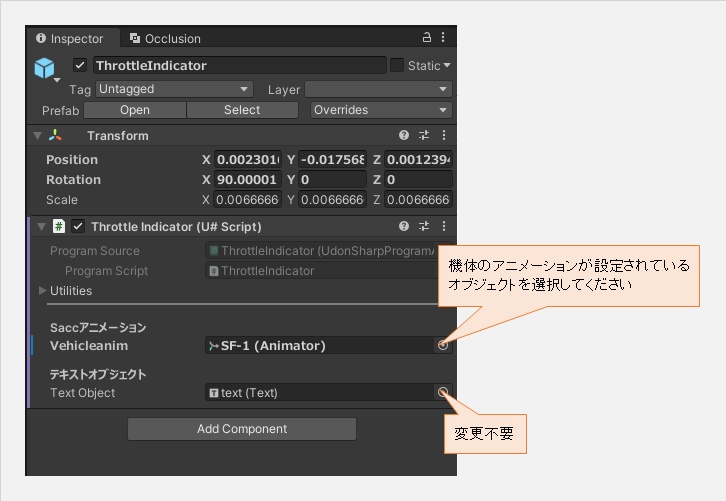Click the Program Script ThrottleIndicator field

(x=322, y=271)
